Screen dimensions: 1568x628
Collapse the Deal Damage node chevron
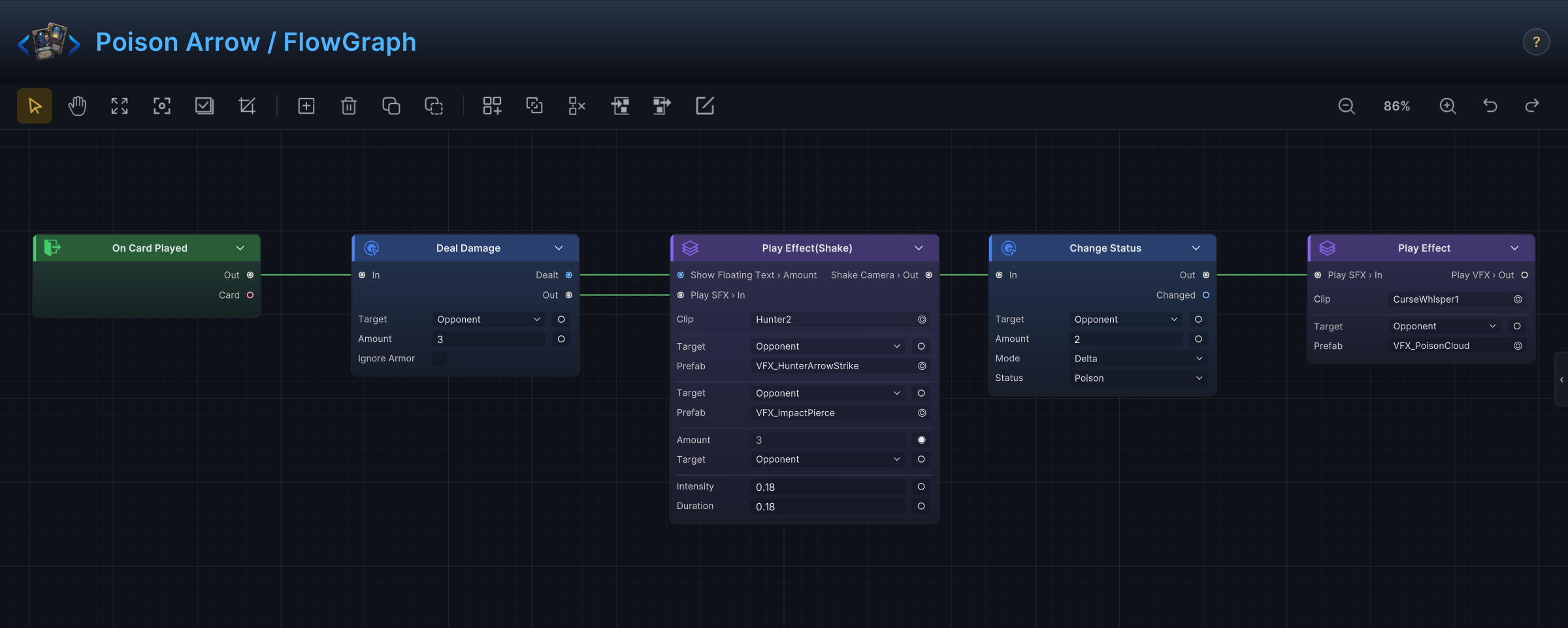(x=559, y=248)
